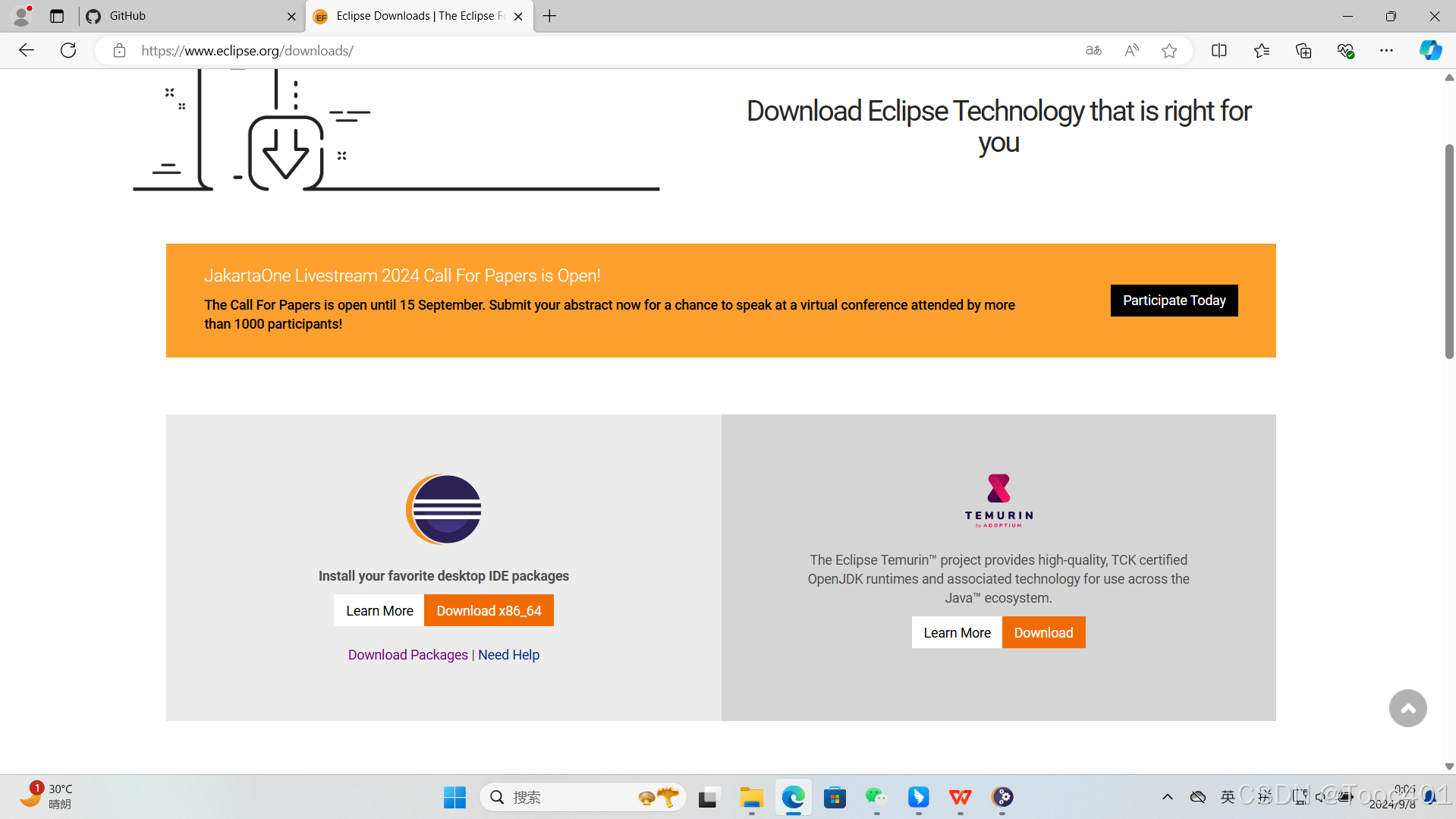Open WPS Office from the taskbar
Viewport: 1456px width, 819px height.
pos(960,797)
